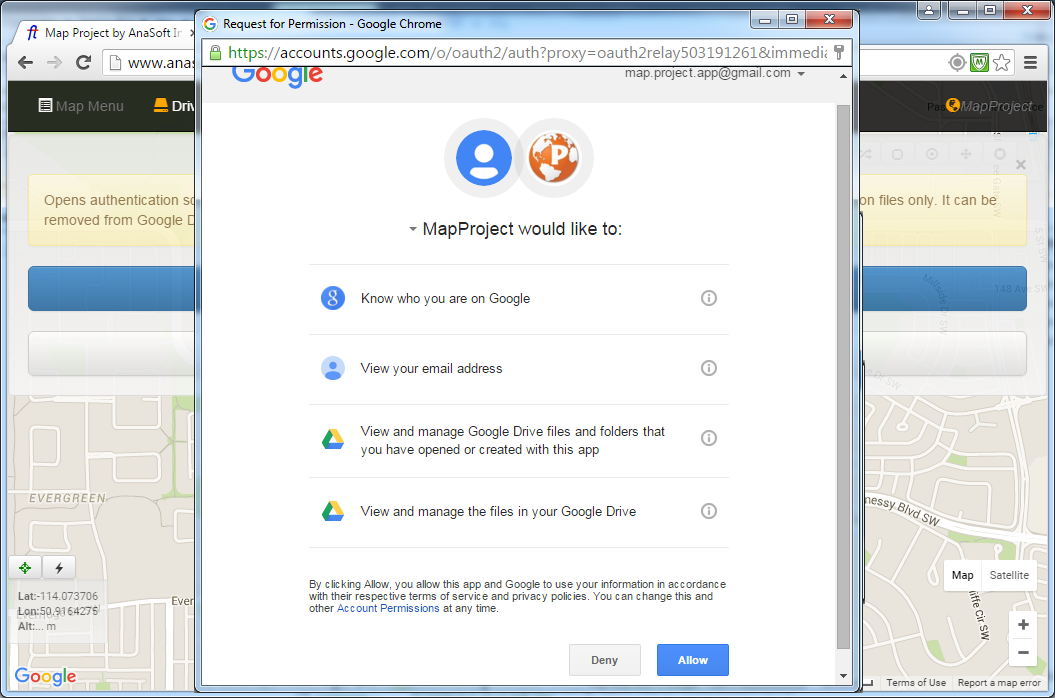Image resolution: width=1055 pixels, height=699 pixels.
Task: Click the green crosshair locate button on map
Action: (x=25, y=568)
